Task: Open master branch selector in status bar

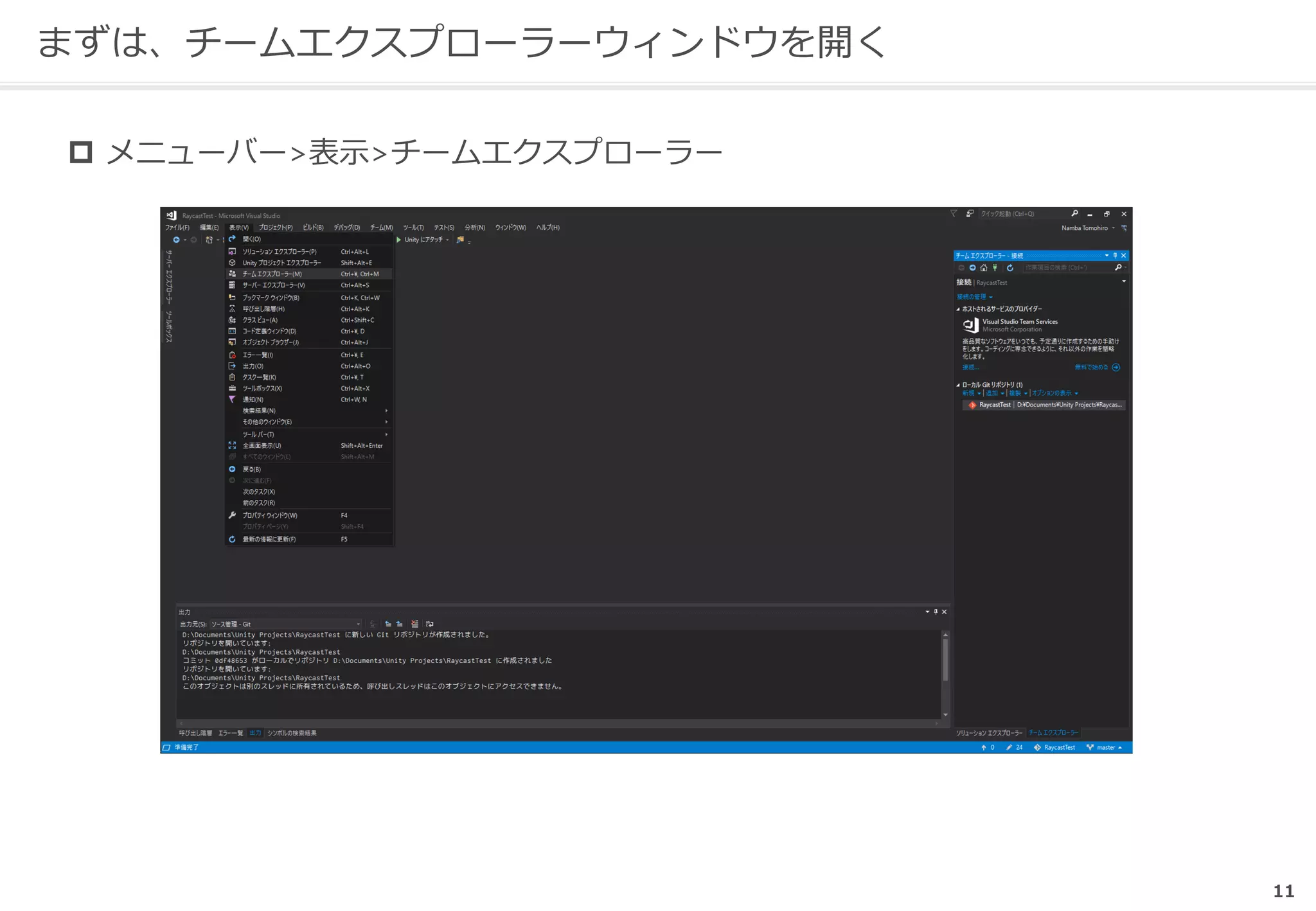Action: [x=1104, y=748]
